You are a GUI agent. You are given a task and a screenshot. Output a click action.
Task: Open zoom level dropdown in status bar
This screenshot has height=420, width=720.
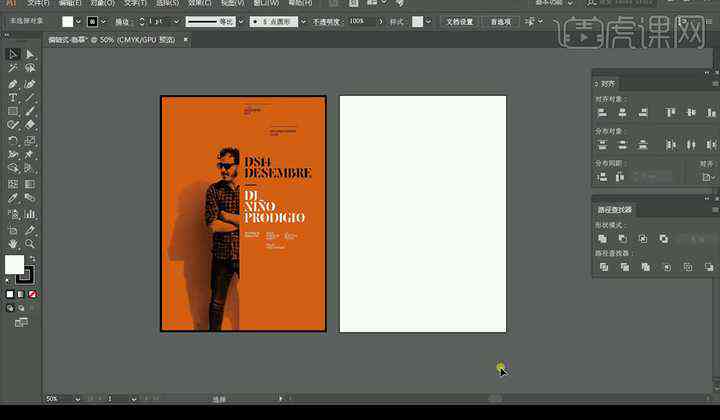77,399
